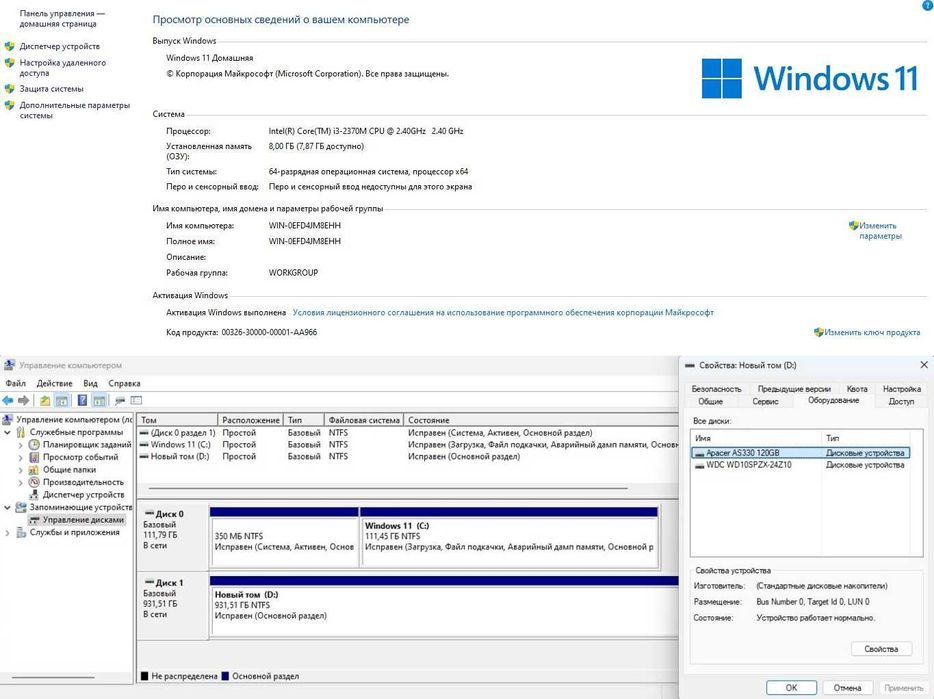This screenshot has width=934, height=699.
Task: Click the Отмена button
Action: tap(847, 688)
